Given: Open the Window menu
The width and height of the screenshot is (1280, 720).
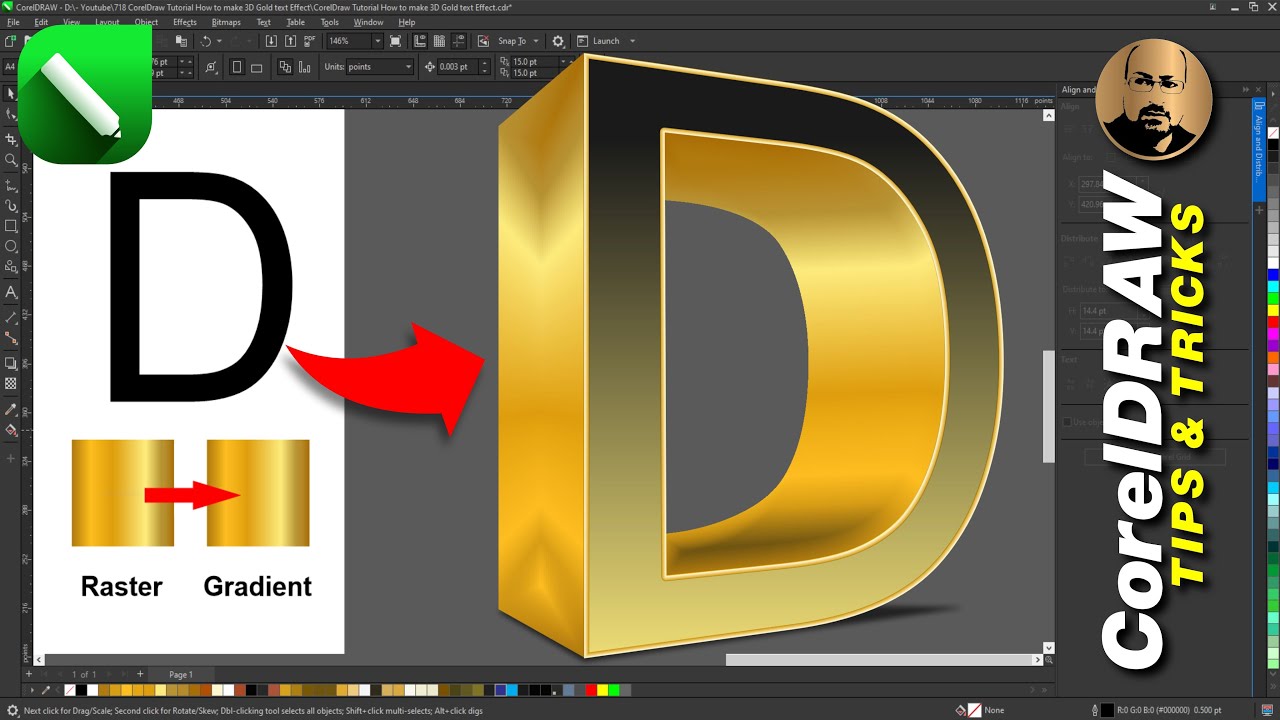Looking at the screenshot, I should 368,22.
